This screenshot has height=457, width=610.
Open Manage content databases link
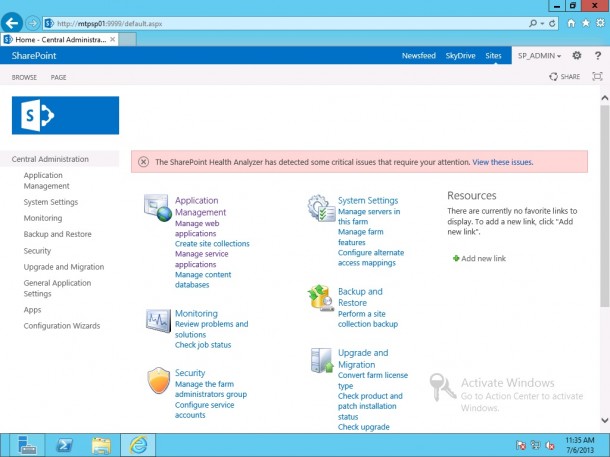203,280
